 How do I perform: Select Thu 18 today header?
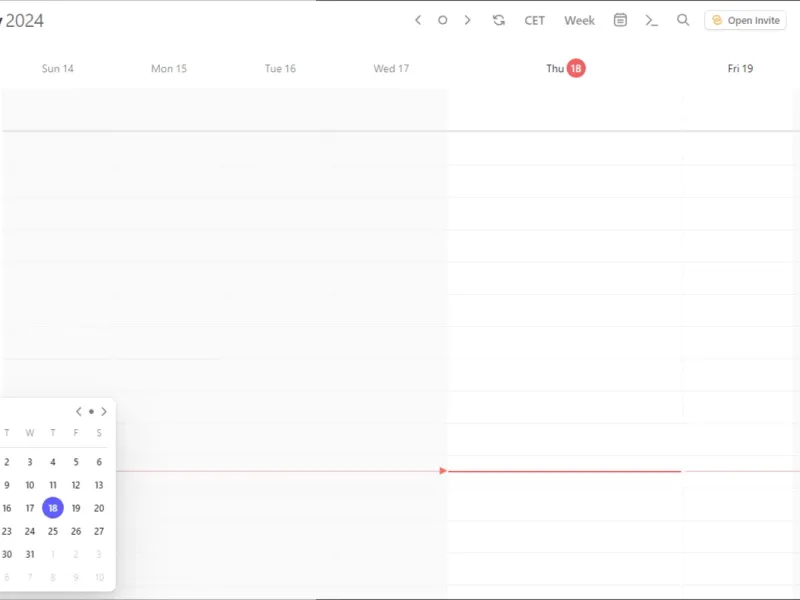[x=566, y=68]
